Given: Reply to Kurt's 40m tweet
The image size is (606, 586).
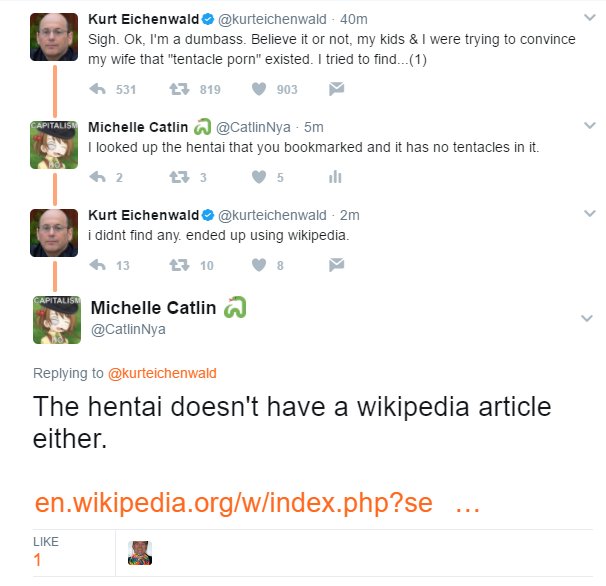Looking at the screenshot, I should 97,89.
